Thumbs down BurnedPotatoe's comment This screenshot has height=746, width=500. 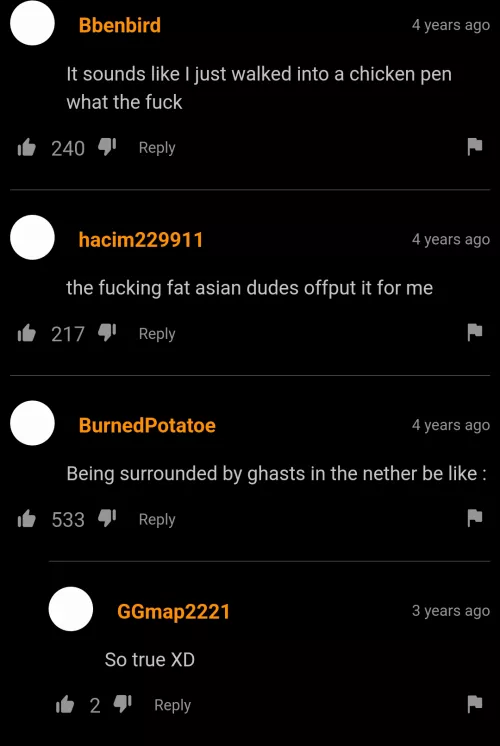tap(107, 519)
